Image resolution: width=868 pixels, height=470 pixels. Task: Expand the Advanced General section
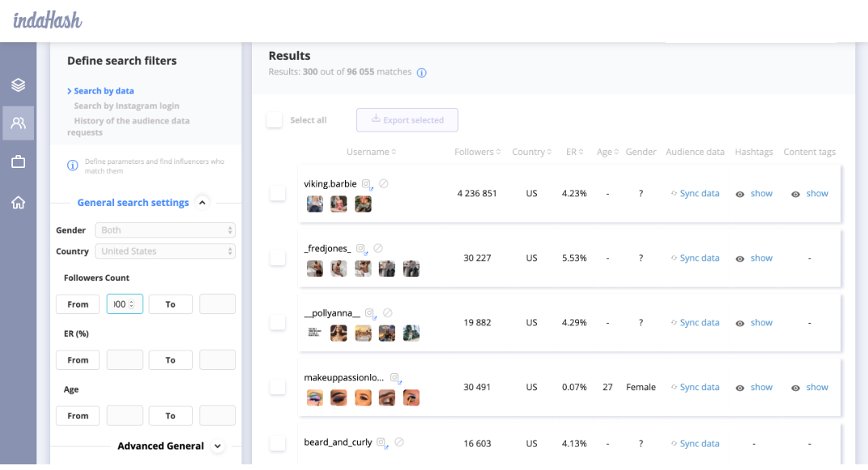click(218, 446)
